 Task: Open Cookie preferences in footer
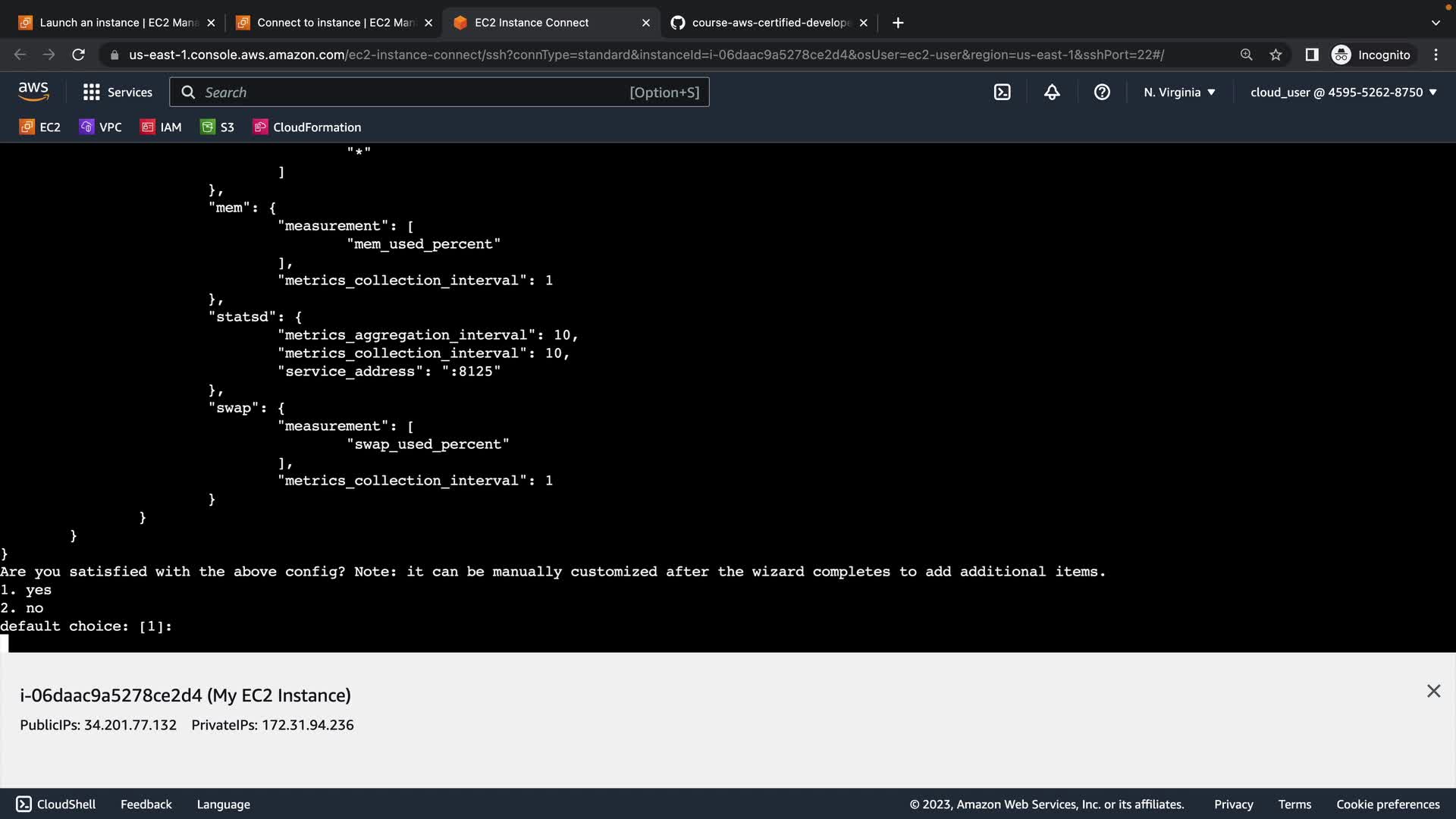coord(1387,804)
